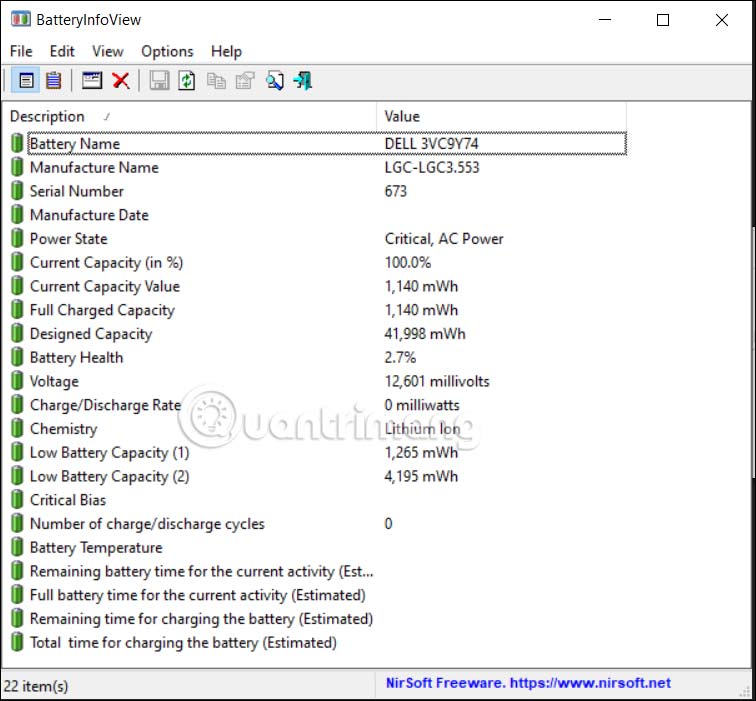This screenshot has width=756, height=701.
Task: Click battery icon beside Voltage row
Action: click(17, 381)
